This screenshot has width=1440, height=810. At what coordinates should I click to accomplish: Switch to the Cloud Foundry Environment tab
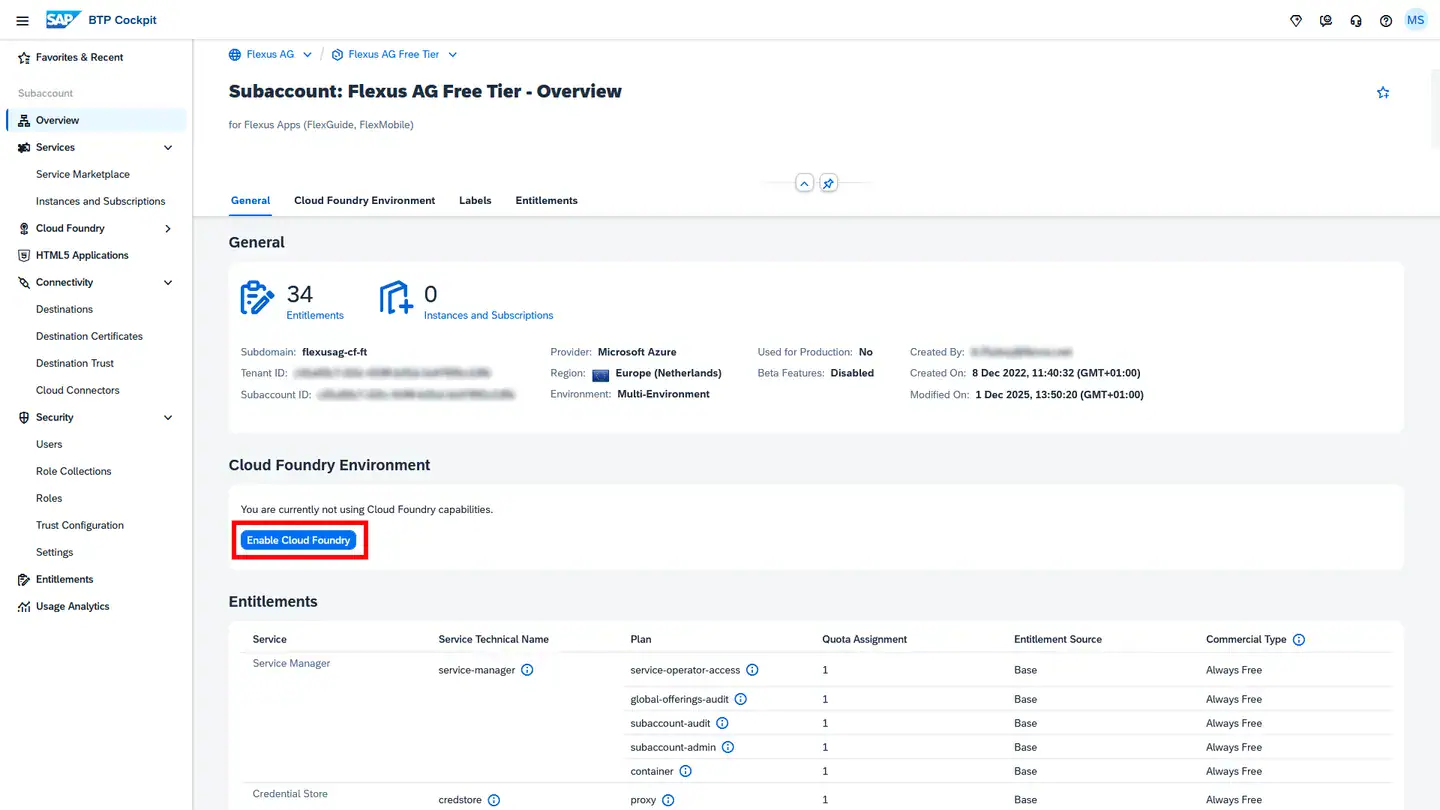(364, 200)
